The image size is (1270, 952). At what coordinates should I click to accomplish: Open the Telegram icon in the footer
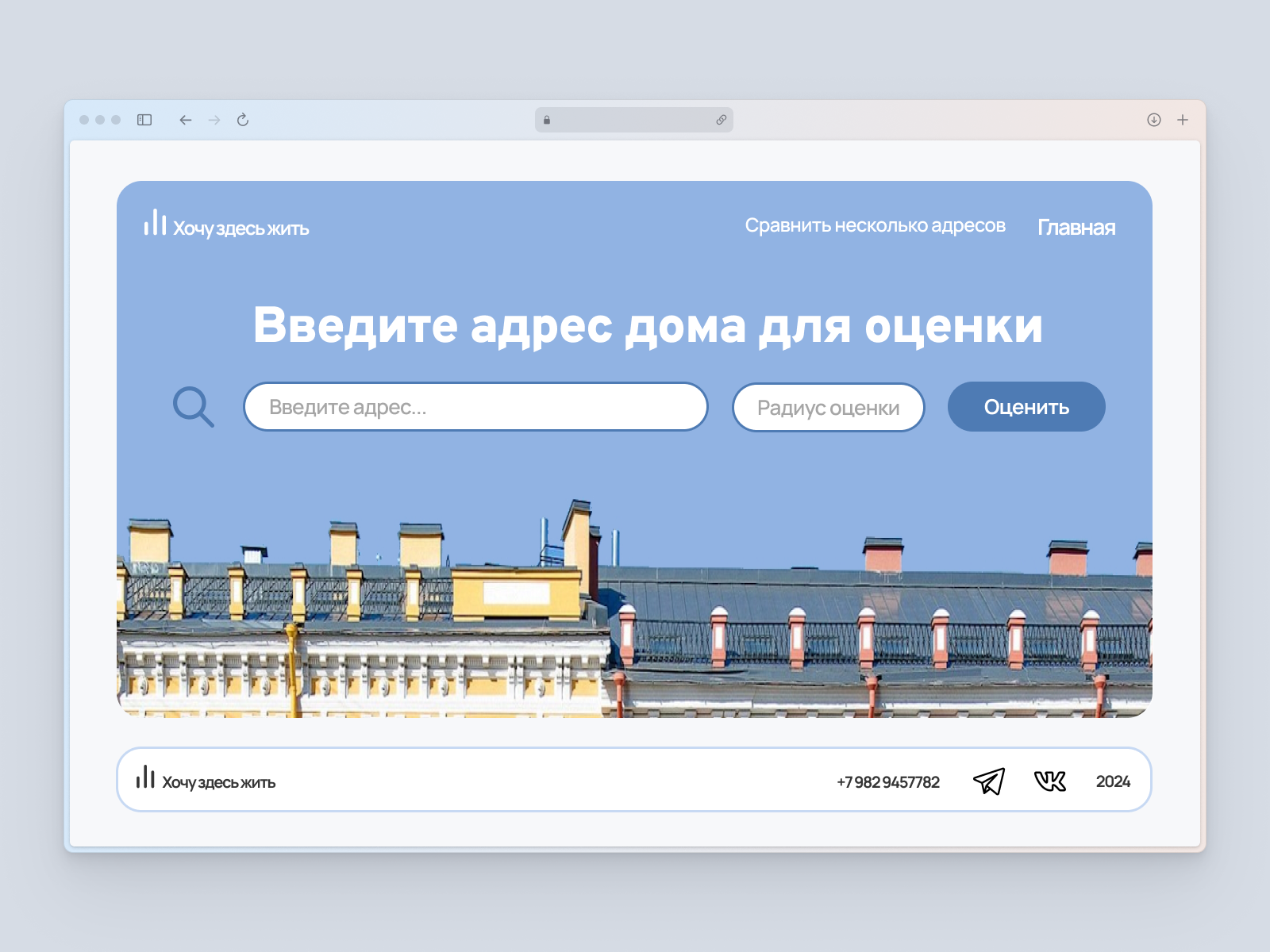[x=989, y=781]
